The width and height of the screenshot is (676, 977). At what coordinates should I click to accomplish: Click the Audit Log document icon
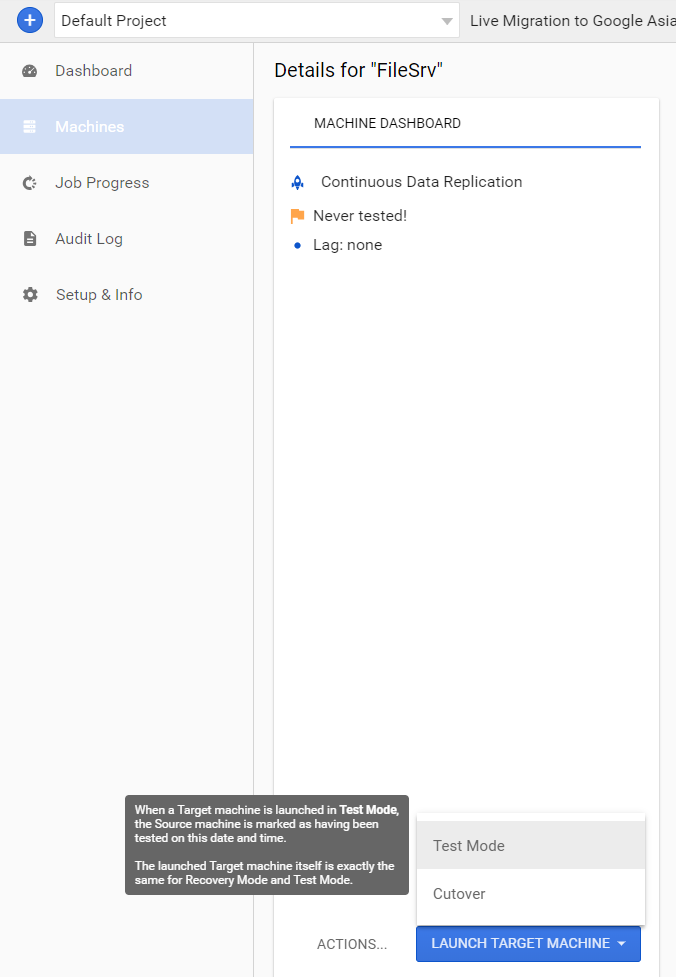30,239
